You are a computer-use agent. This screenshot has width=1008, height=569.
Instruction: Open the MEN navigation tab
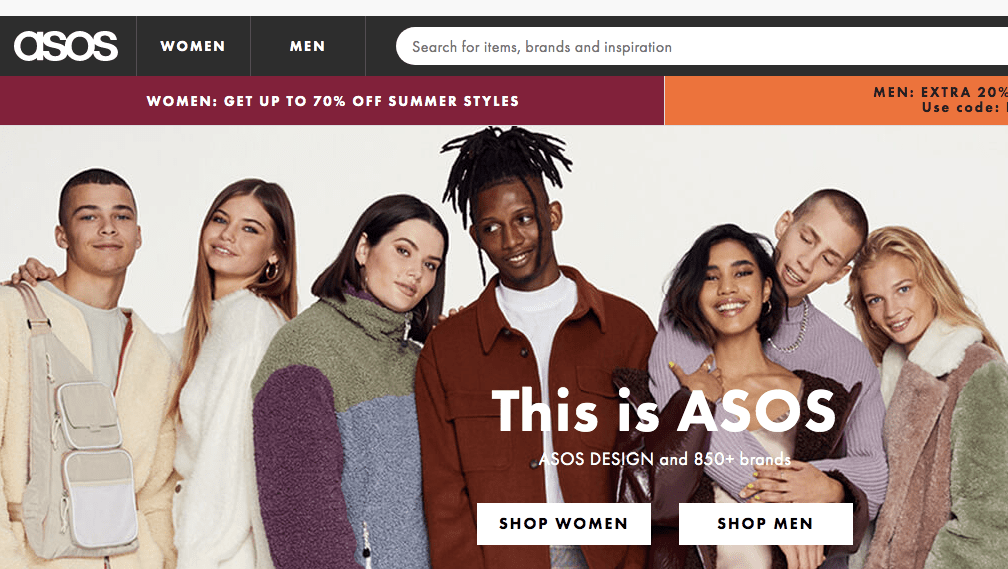pos(307,46)
